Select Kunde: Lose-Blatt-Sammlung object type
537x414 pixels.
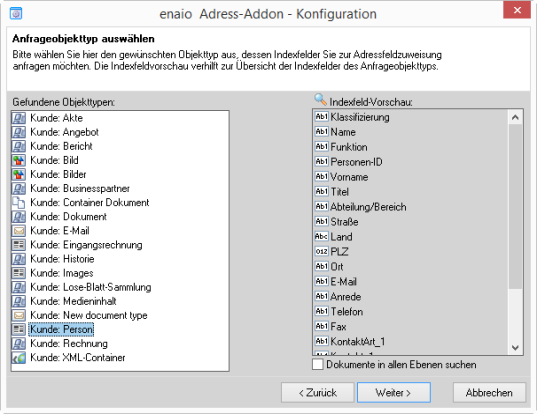pyautogui.click(x=90, y=287)
